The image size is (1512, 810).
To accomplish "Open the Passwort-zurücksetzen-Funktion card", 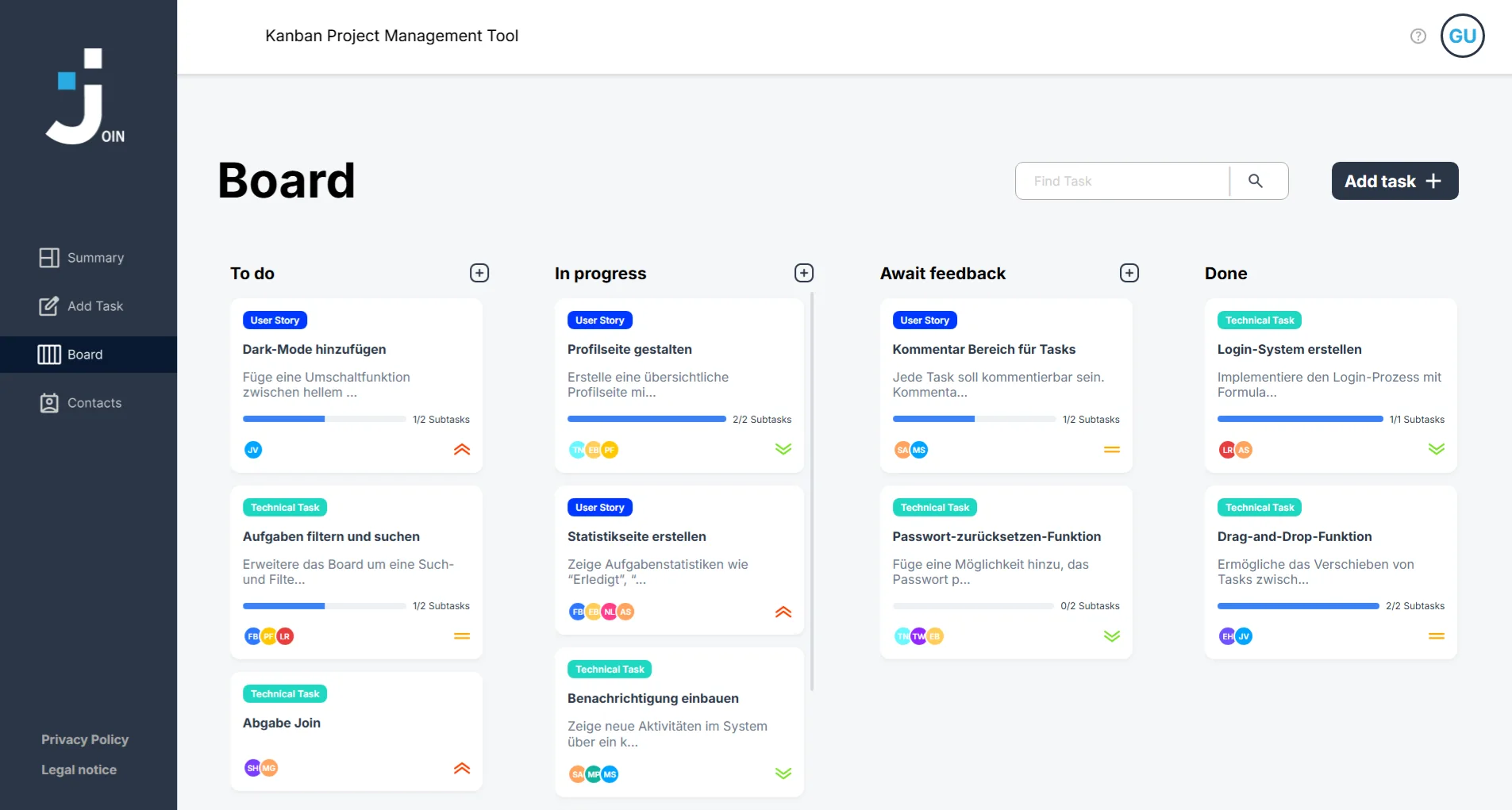I will [x=1006, y=572].
